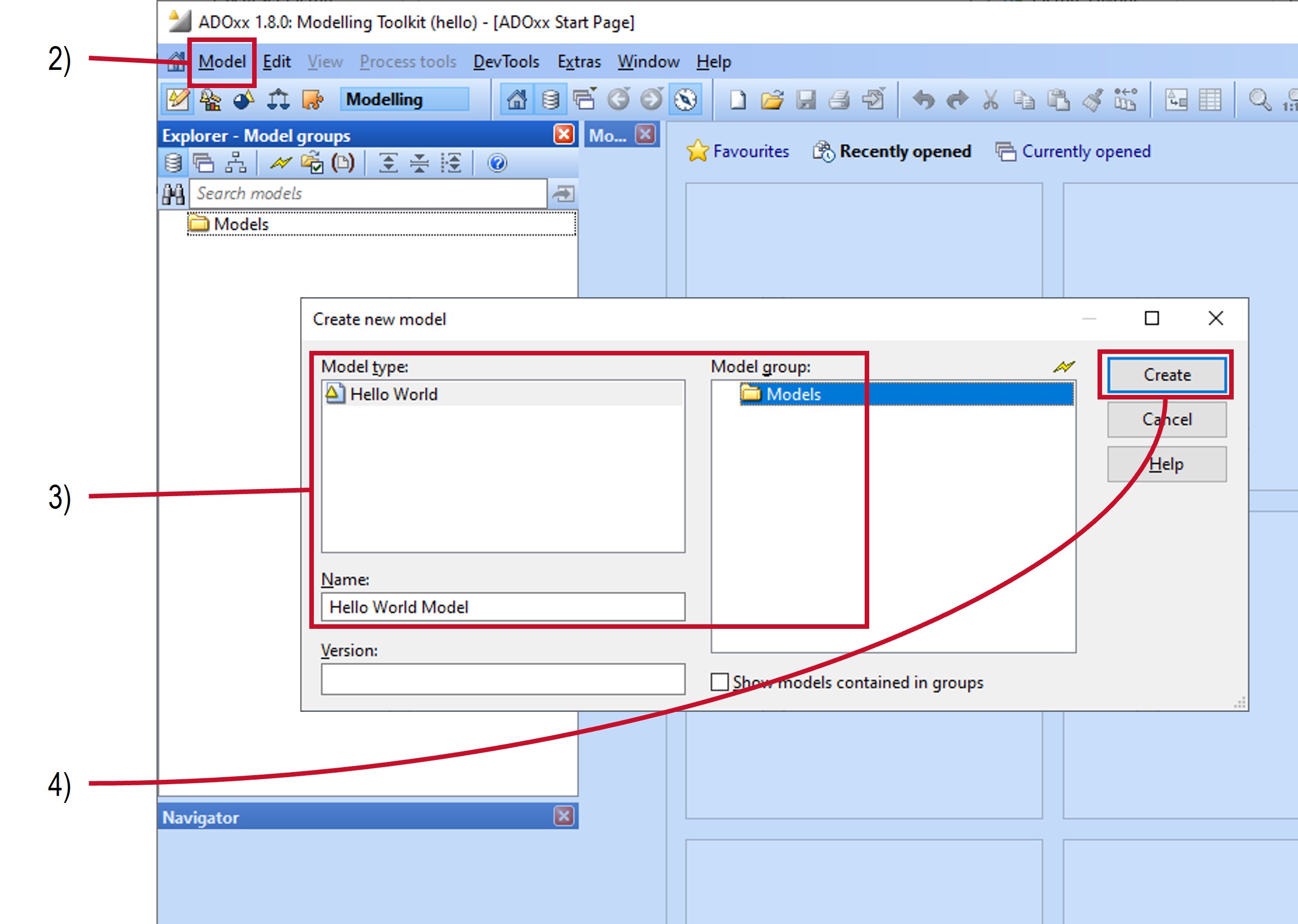Open the Extras menu

click(579, 61)
